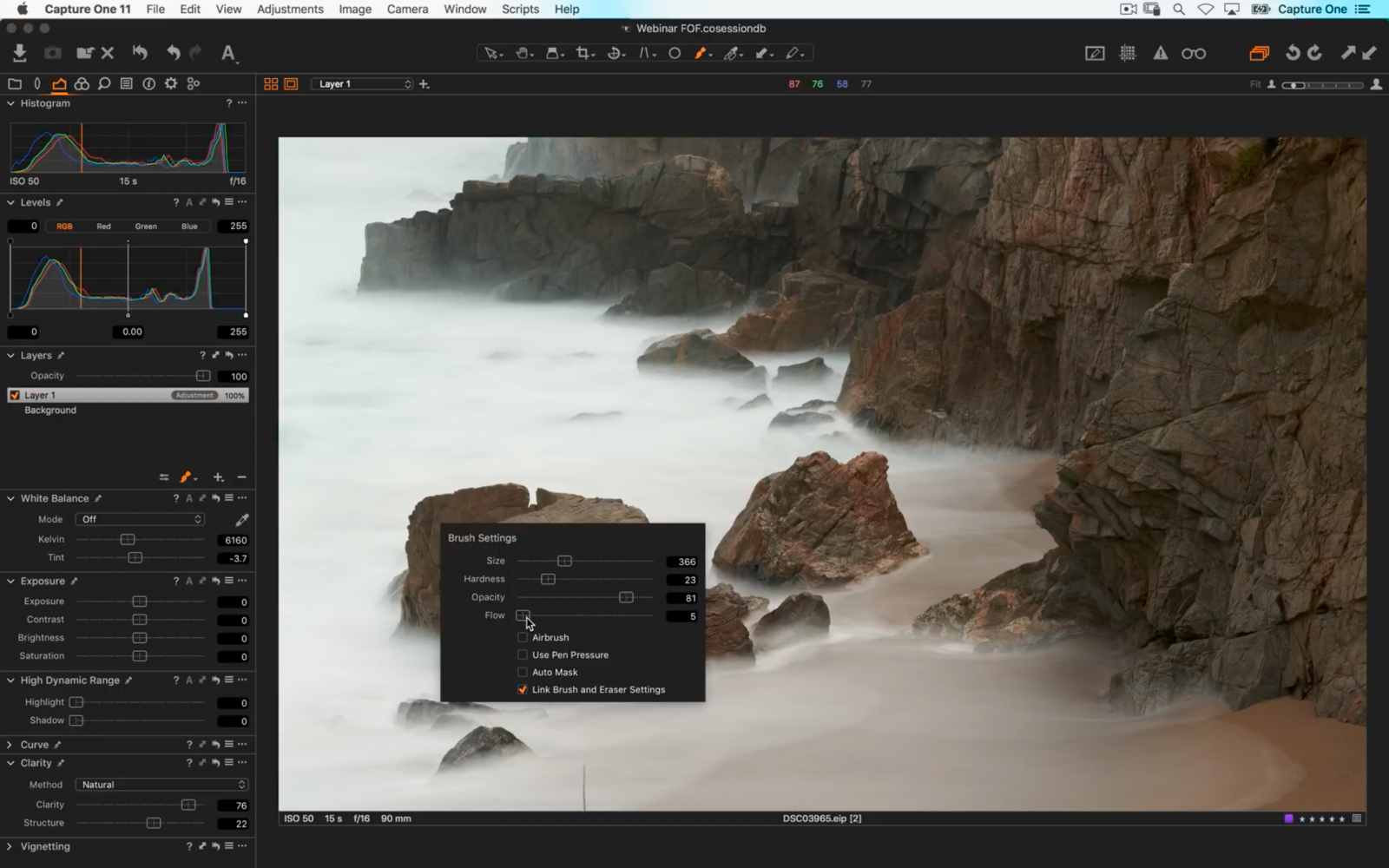This screenshot has height=868, width=1389.
Task: Open the Library folder tool tab
Action: tap(14, 83)
